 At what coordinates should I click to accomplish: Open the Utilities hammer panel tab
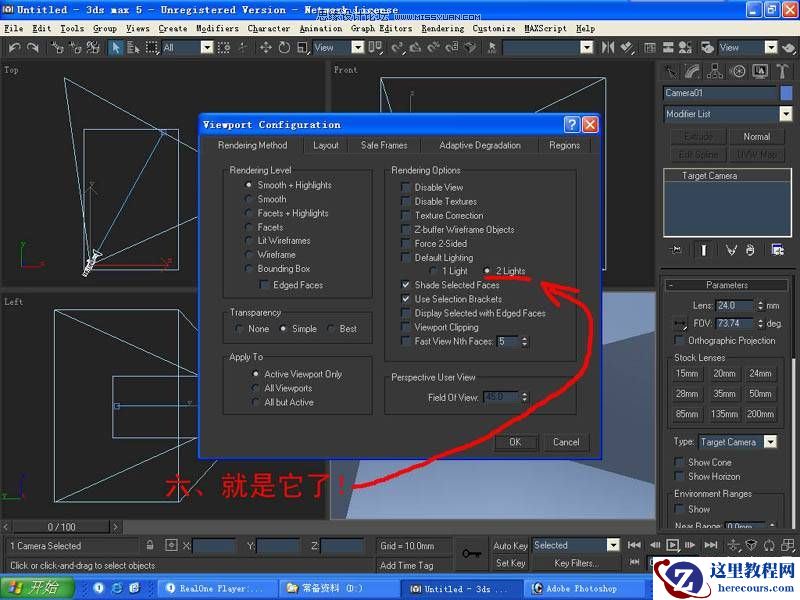tap(782, 71)
